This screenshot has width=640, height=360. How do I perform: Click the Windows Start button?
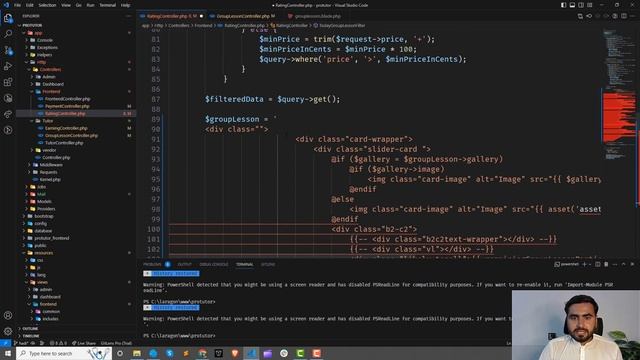tap(8, 353)
